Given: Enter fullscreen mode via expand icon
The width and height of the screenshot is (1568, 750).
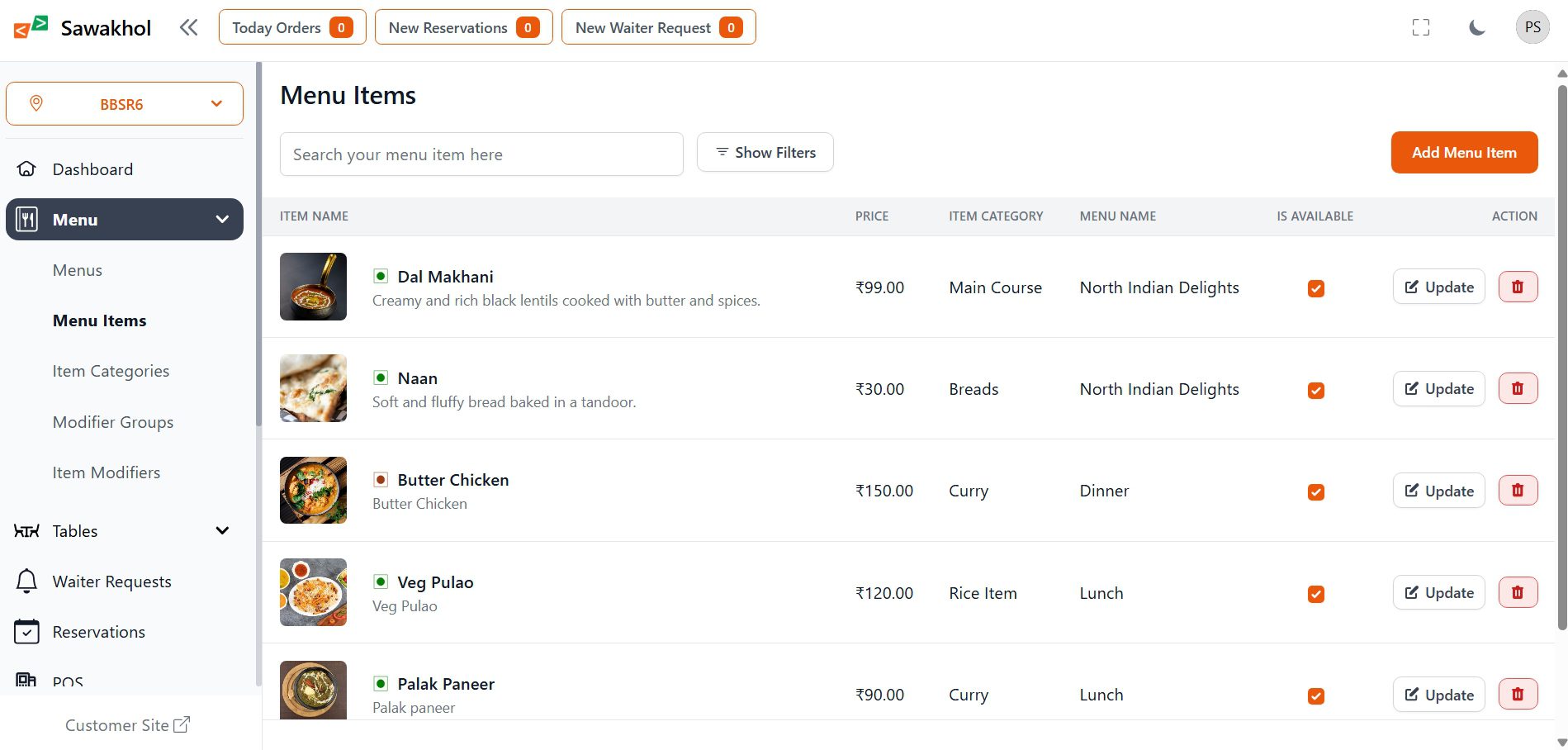Looking at the screenshot, I should click(x=1420, y=27).
